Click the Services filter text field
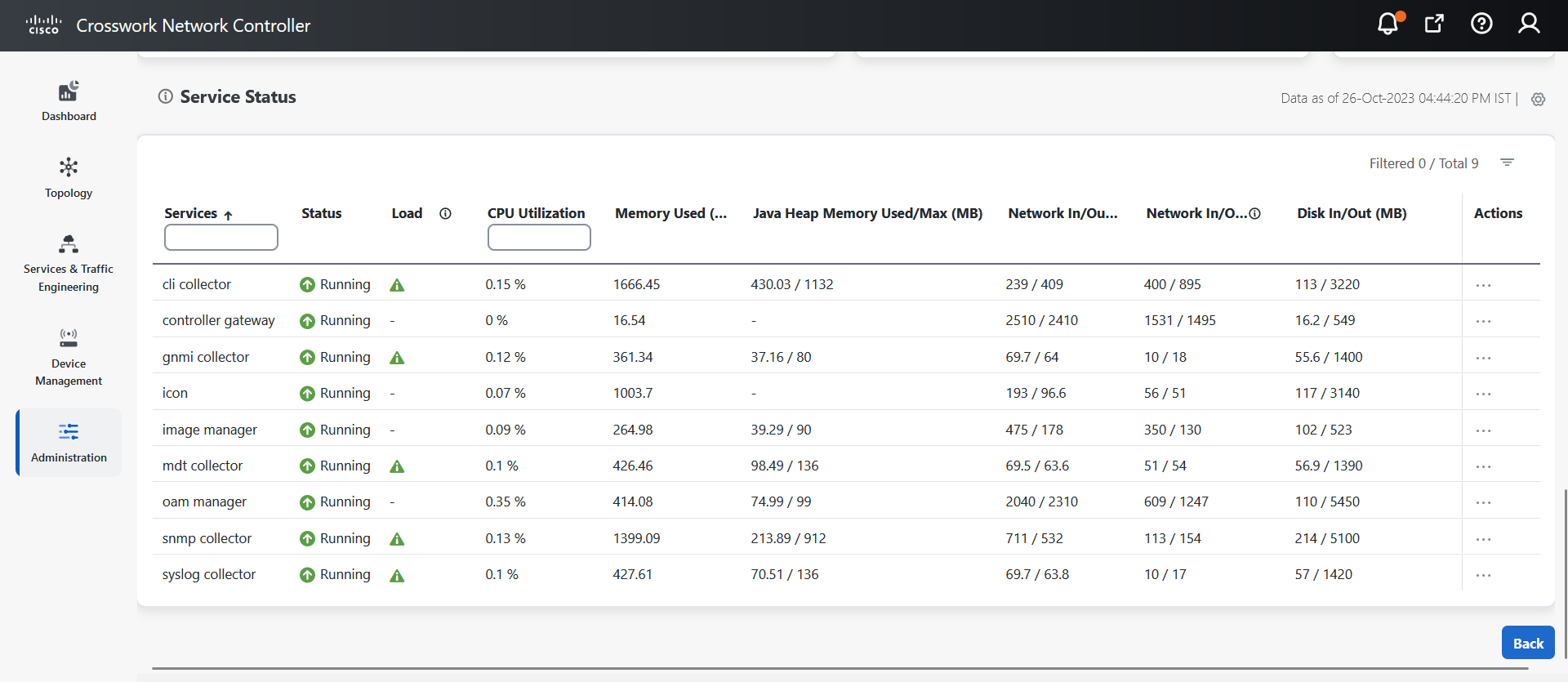This screenshot has width=1568, height=682. 221,238
